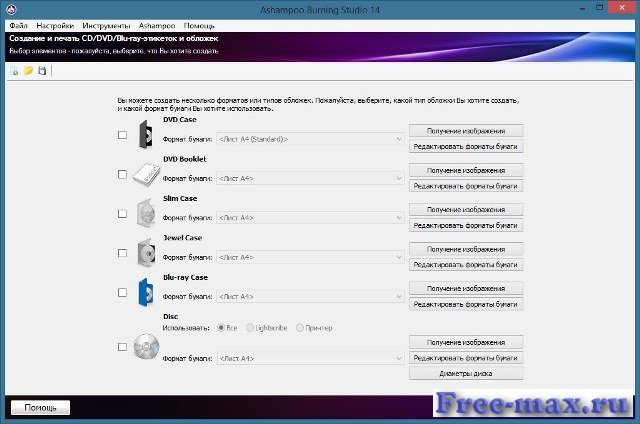Click the 'Использовать:' label

186,328
